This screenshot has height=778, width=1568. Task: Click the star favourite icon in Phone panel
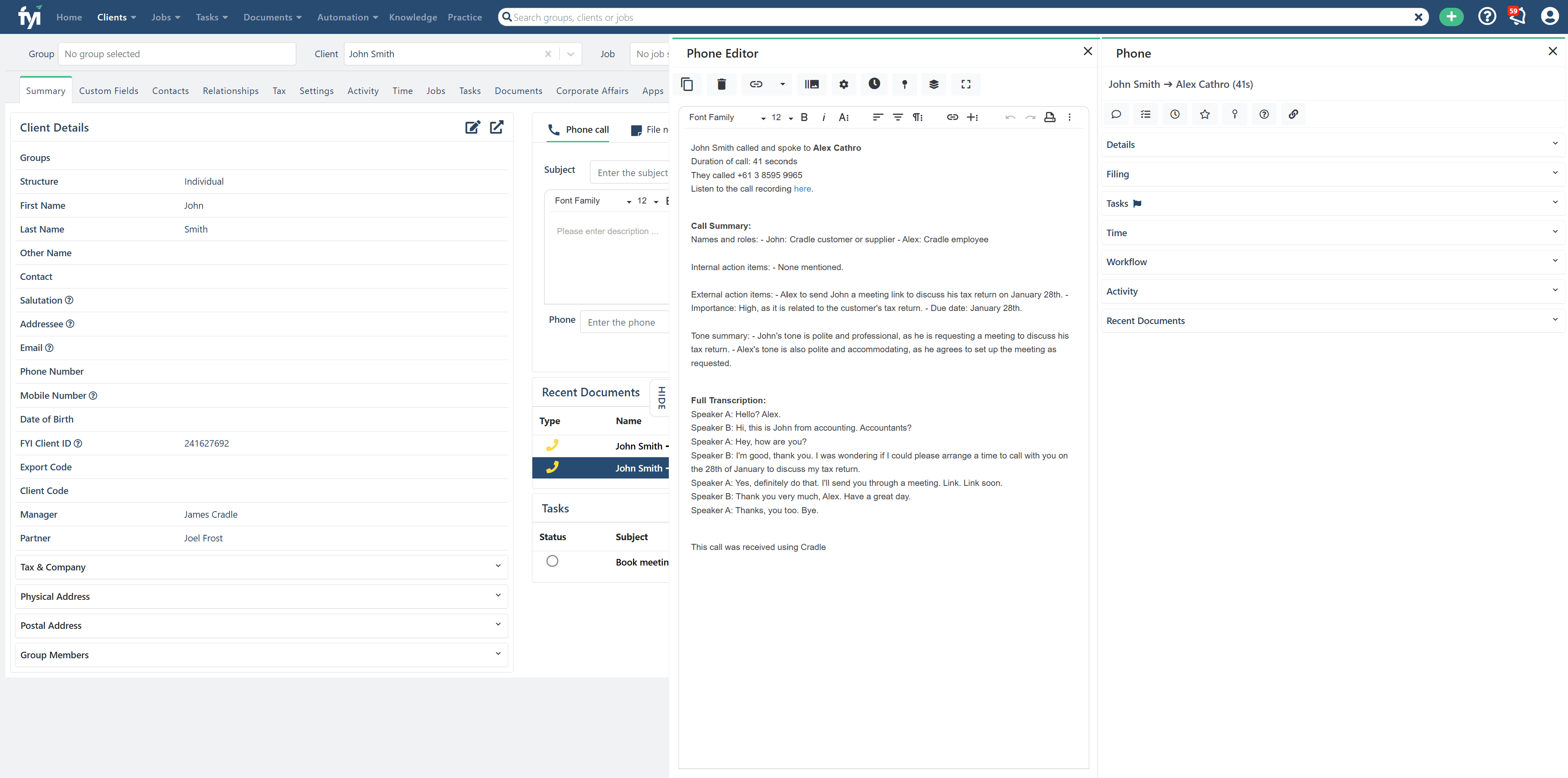point(1205,114)
